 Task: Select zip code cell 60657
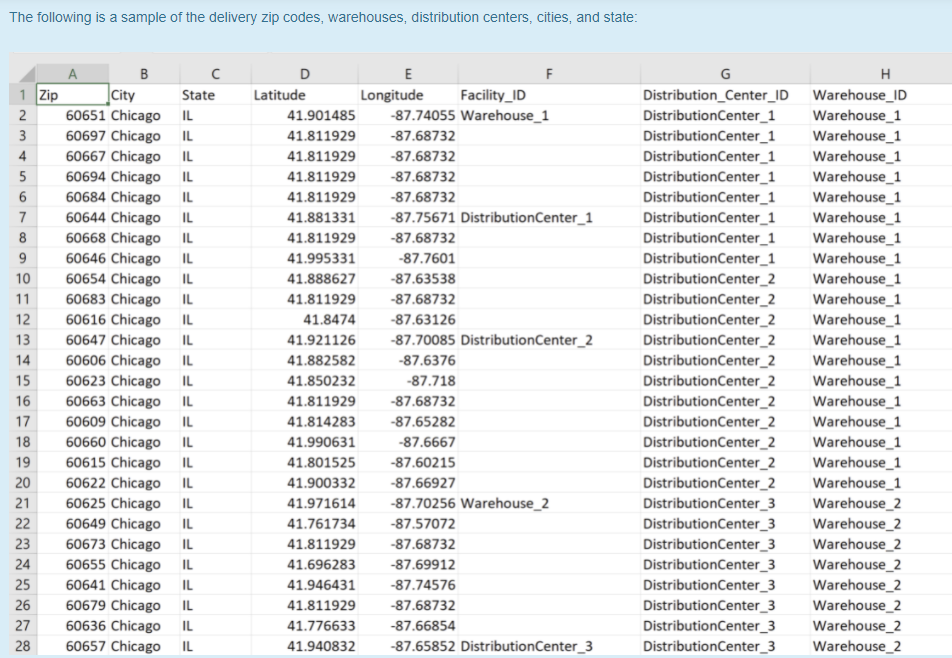(72, 646)
